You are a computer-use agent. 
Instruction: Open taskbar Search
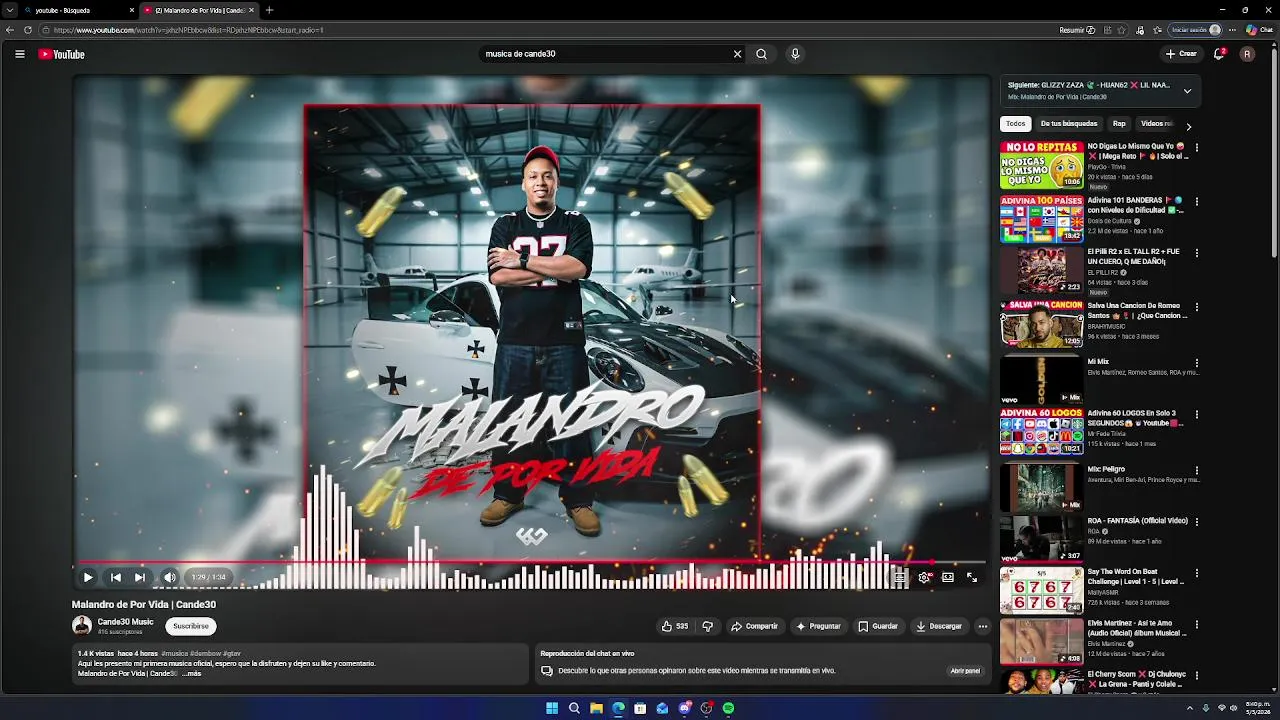574,708
